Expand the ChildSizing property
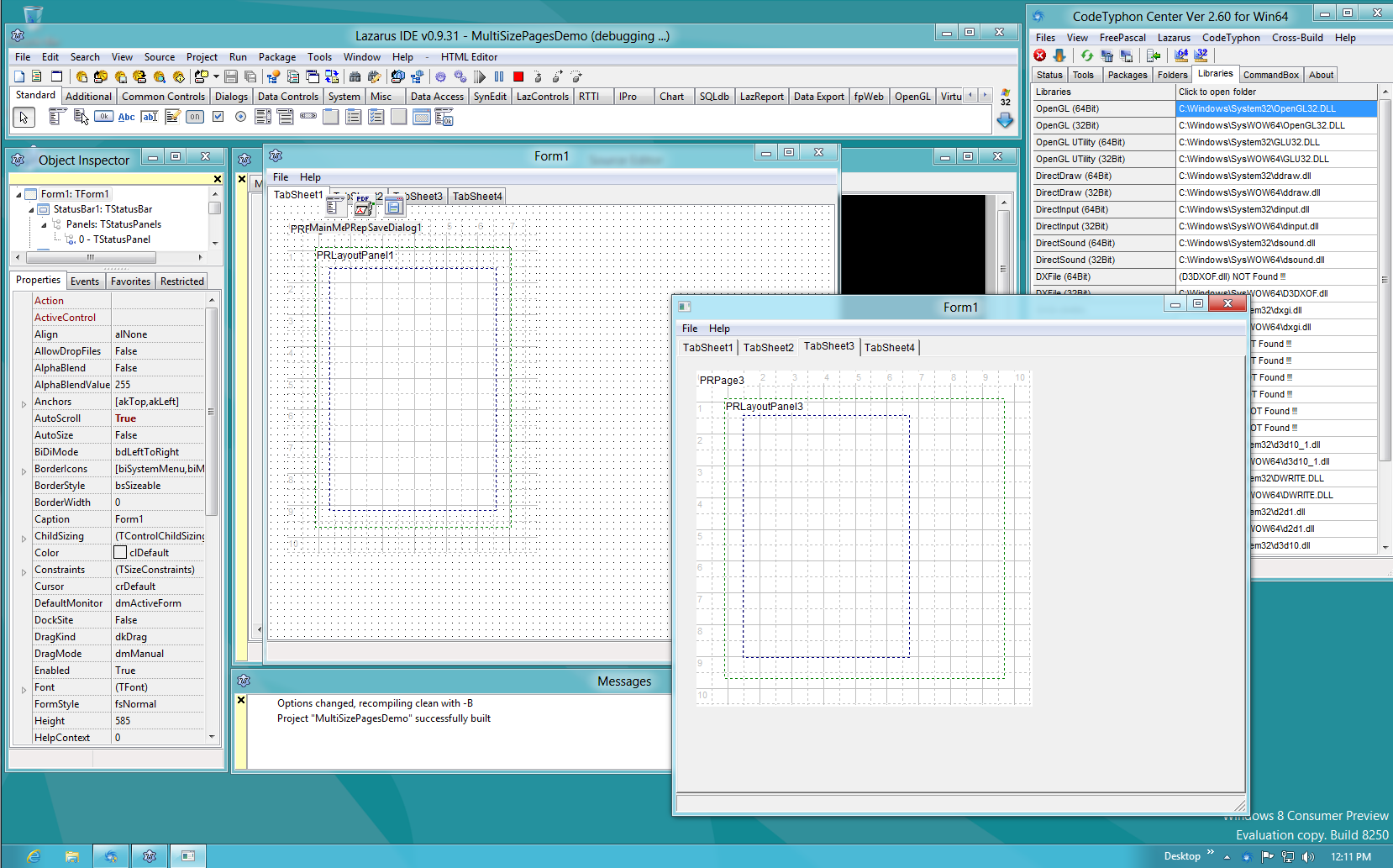The width and height of the screenshot is (1393, 868). click(x=24, y=538)
